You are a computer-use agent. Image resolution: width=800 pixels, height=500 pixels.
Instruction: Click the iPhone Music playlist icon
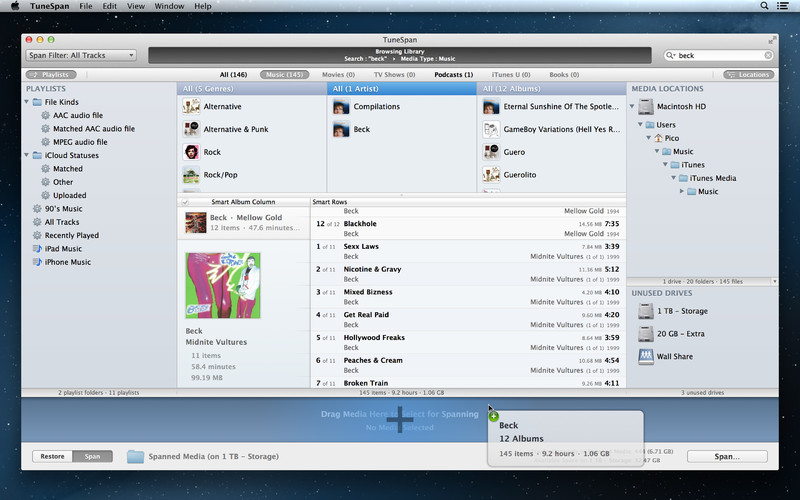point(37,262)
